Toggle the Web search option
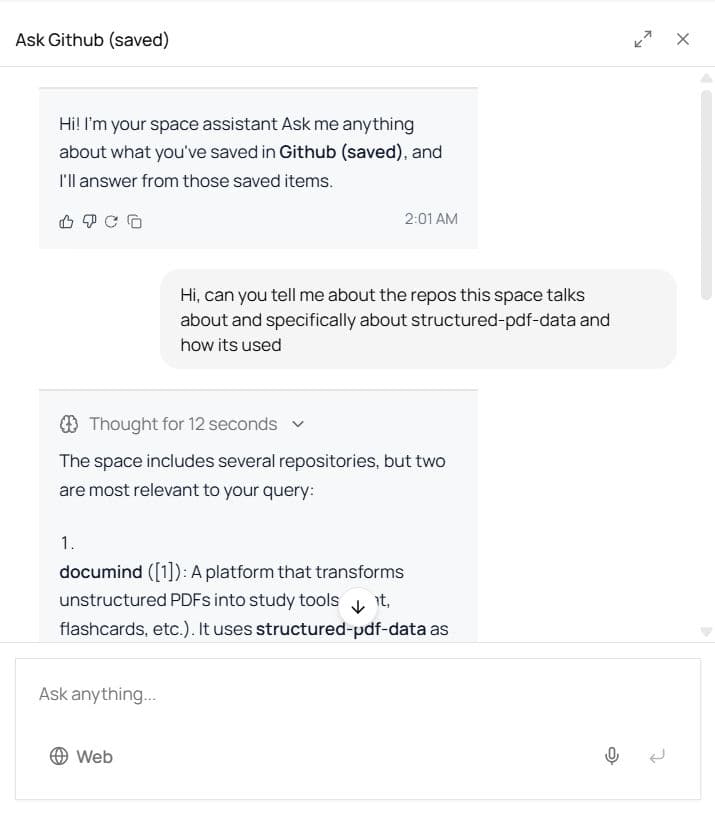This screenshot has height=824, width=715. pyautogui.click(x=81, y=756)
